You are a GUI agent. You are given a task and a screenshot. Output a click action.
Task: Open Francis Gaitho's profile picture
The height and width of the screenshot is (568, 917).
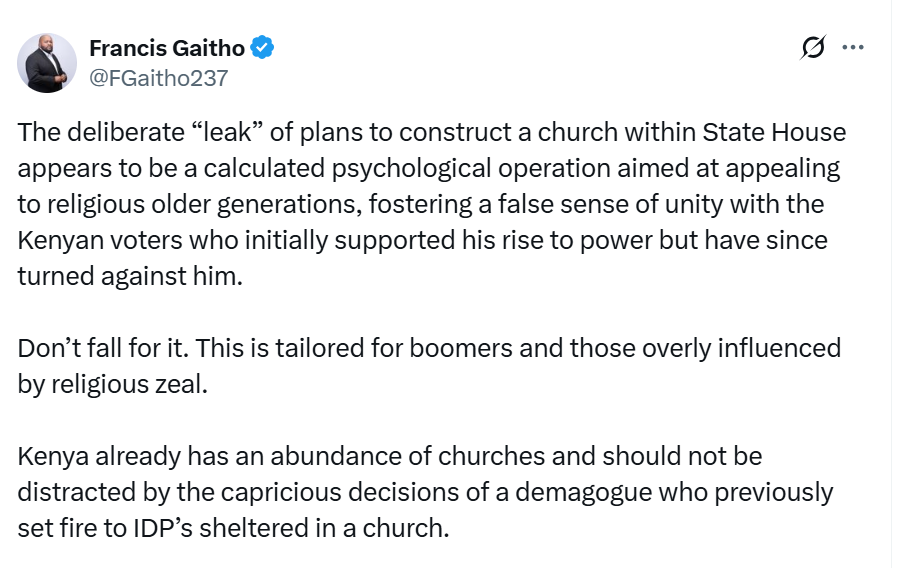point(47,63)
